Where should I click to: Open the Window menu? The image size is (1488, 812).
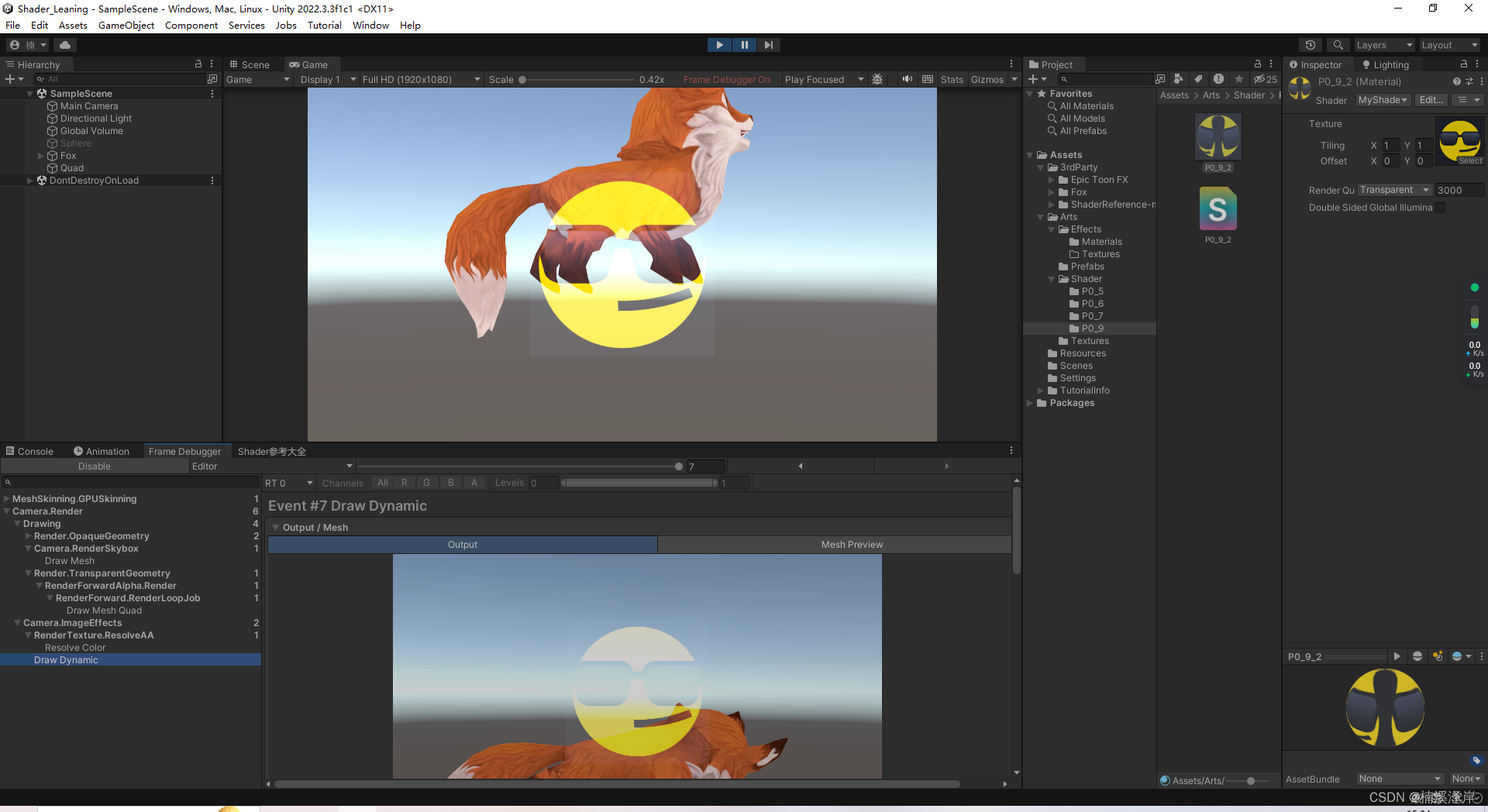coord(370,25)
